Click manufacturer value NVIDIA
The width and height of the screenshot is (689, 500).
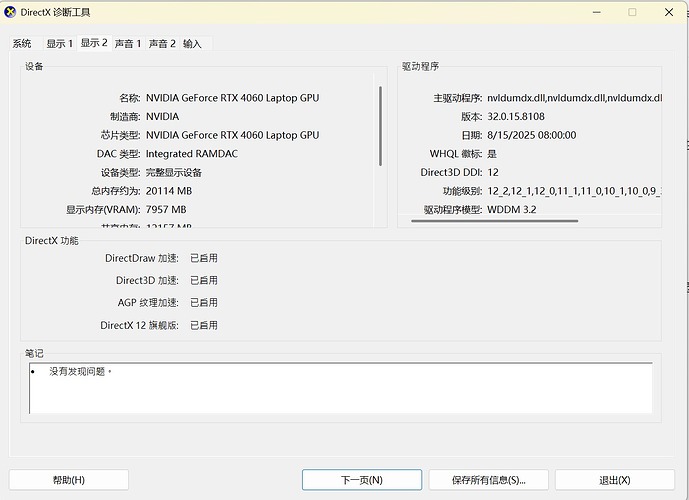(x=163, y=116)
